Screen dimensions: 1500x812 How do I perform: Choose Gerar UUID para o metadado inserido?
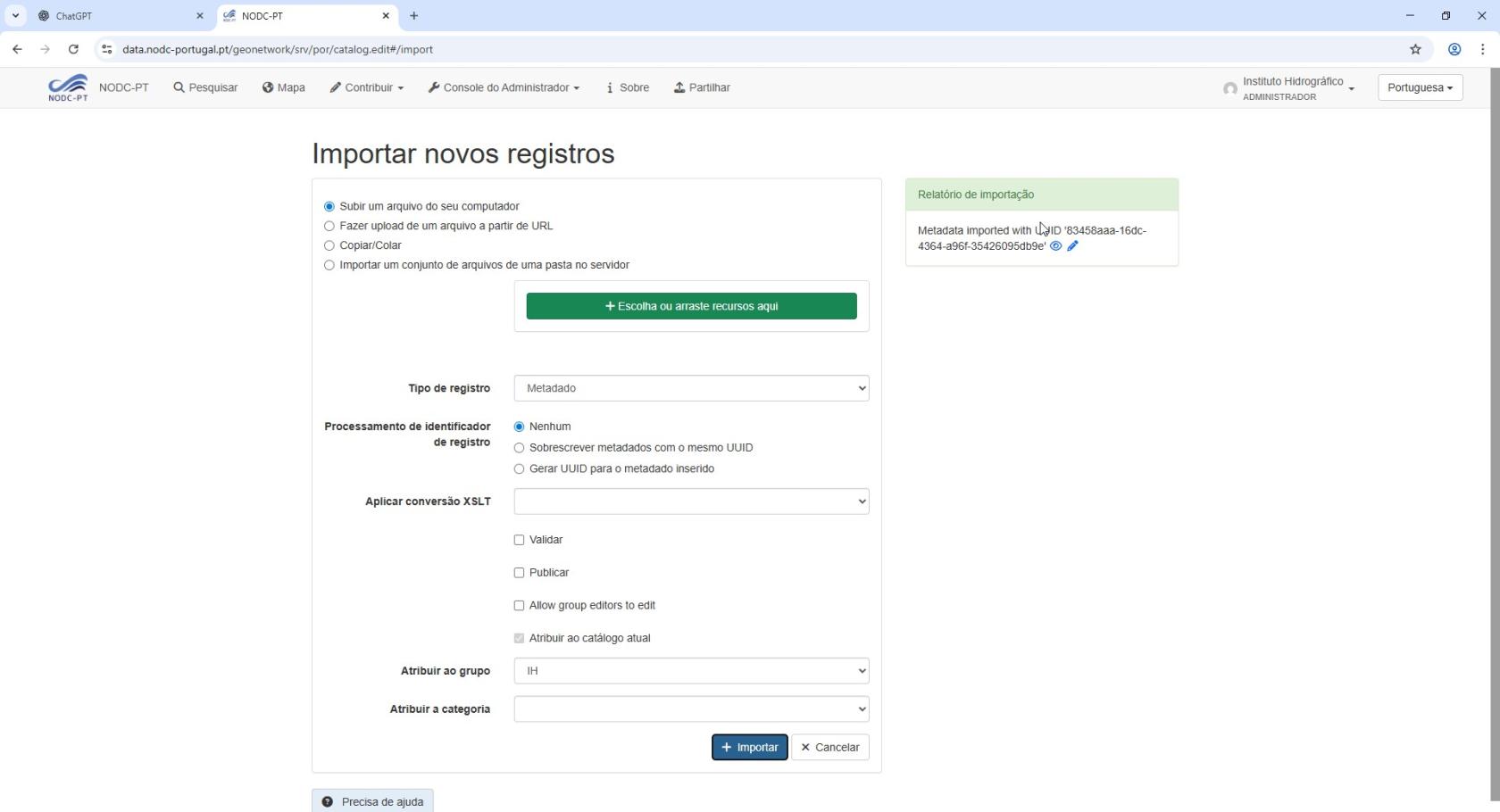click(519, 469)
